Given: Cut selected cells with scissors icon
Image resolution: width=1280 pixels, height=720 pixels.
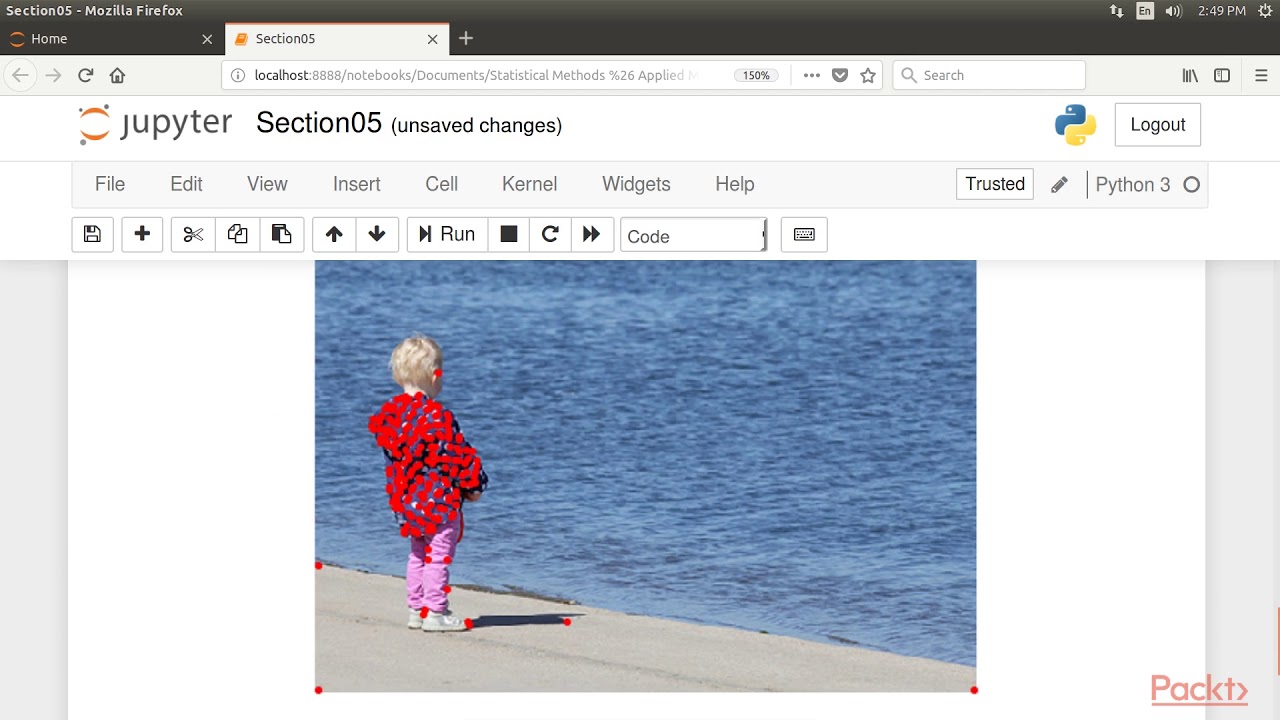Looking at the screenshot, I should click(x=193, y=234).
